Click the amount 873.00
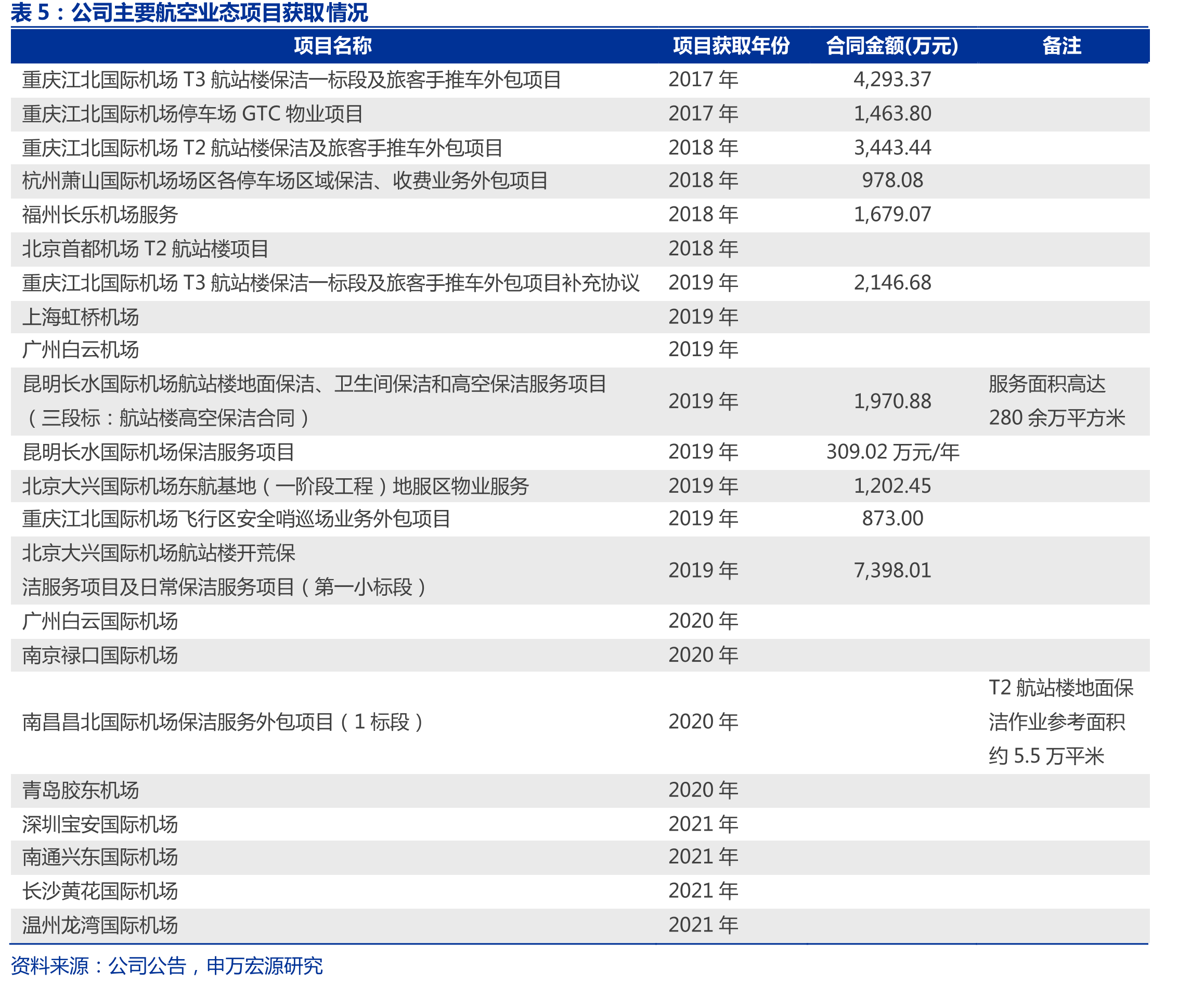Screen dimensions: 1204x983 [x=892, y=518]
